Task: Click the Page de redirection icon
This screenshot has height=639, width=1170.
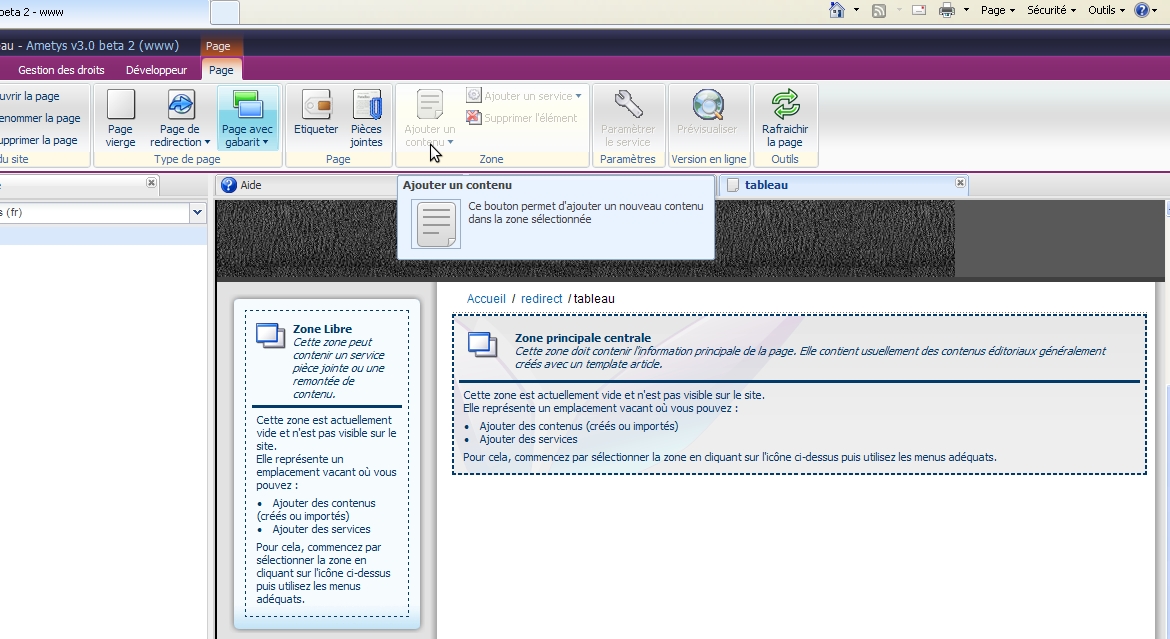Action: pos(181,105)
